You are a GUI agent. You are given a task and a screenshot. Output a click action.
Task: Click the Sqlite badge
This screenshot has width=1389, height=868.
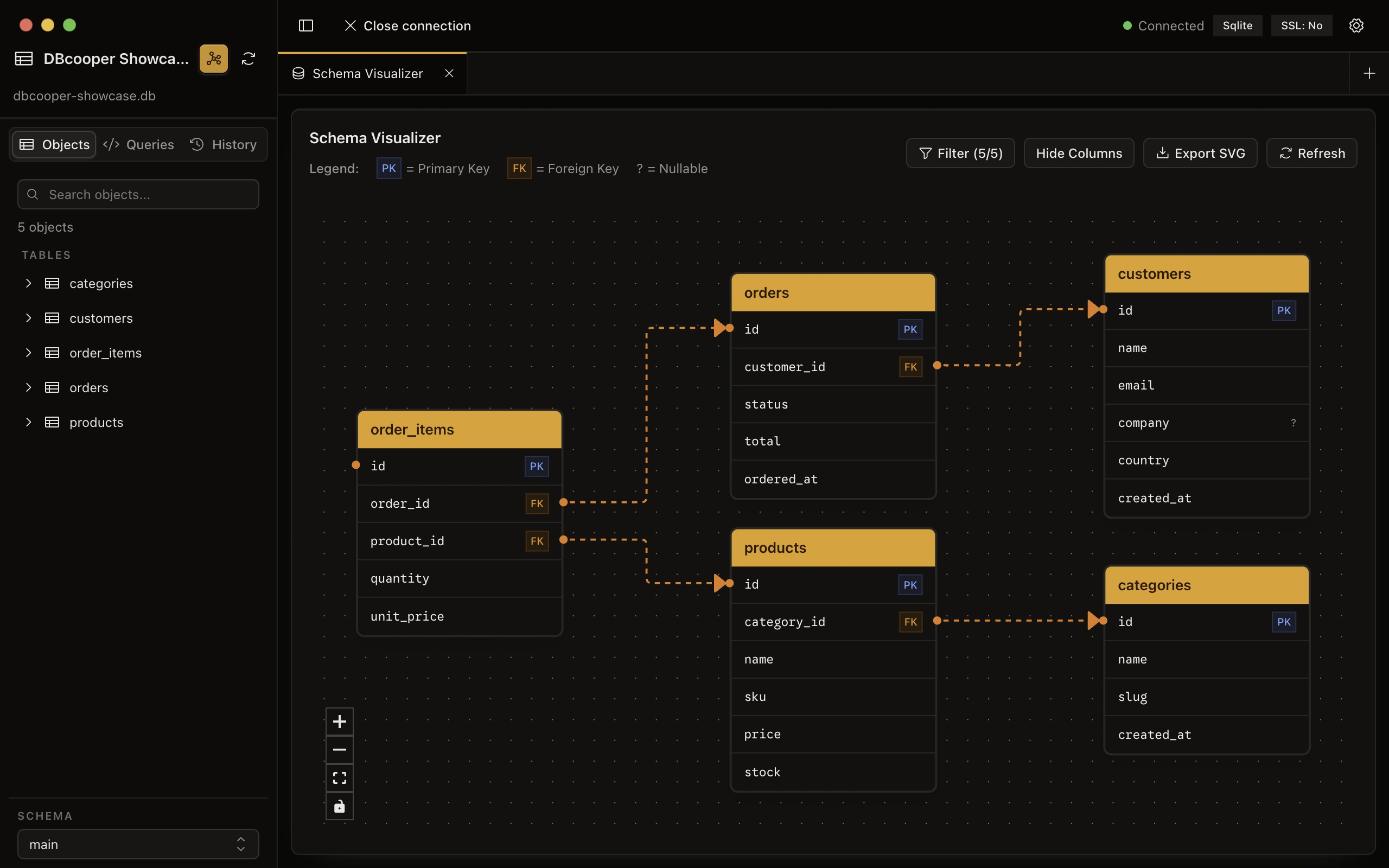(1238, 25)
